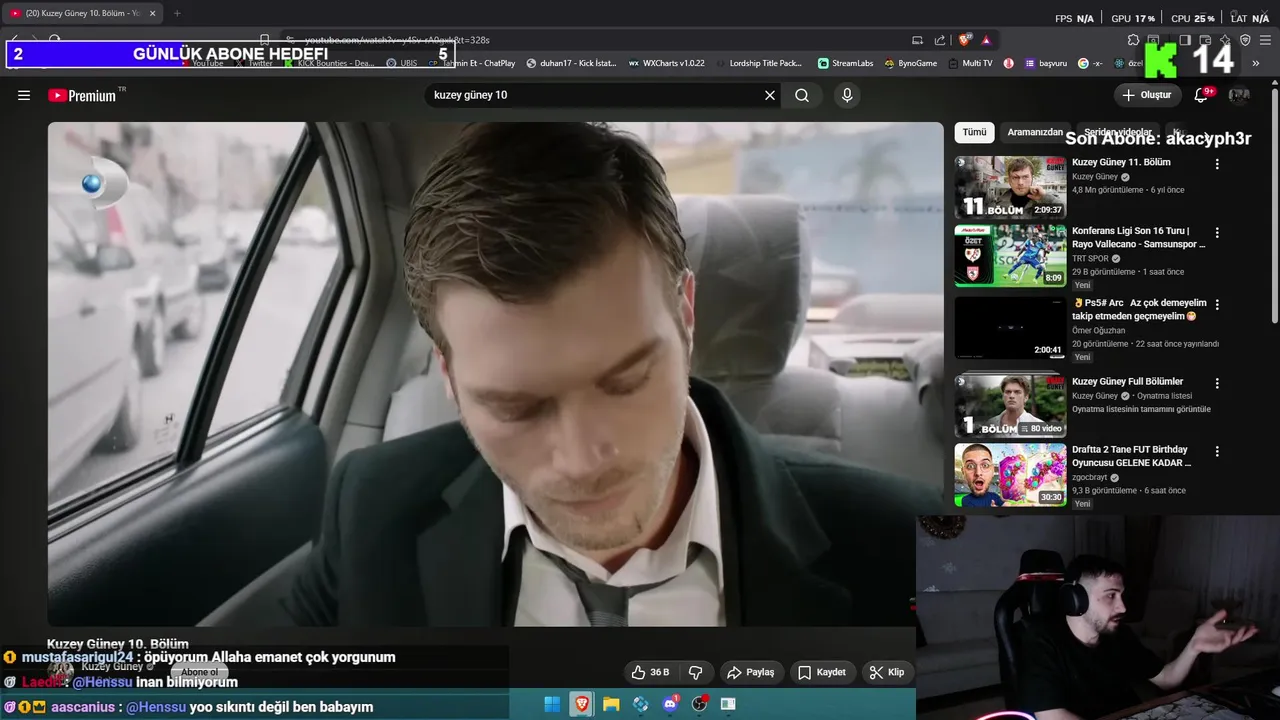
Task: Open the StreamLabs bookmark
Action: pos(845,63)
